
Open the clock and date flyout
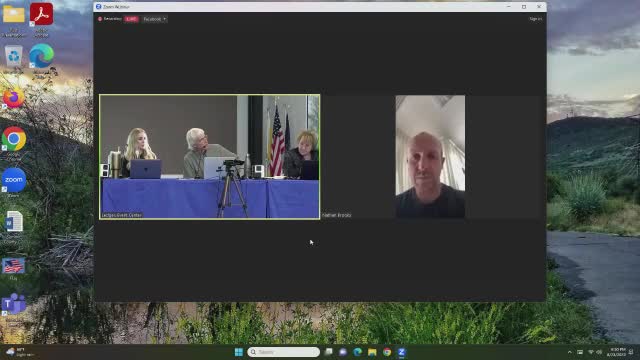pos(616,352)
